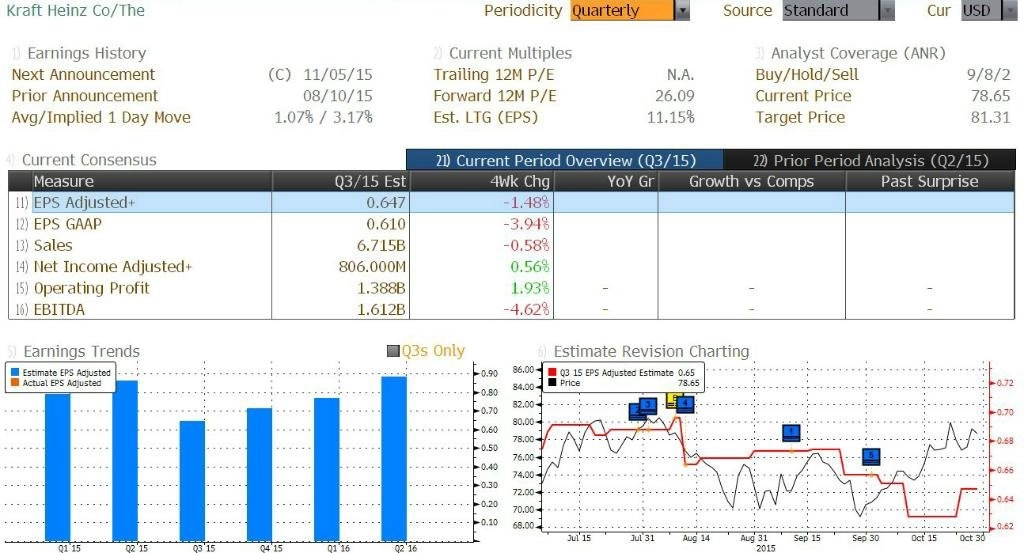Click the Trailing 12M P/E N.A. value

coord(680,74)
